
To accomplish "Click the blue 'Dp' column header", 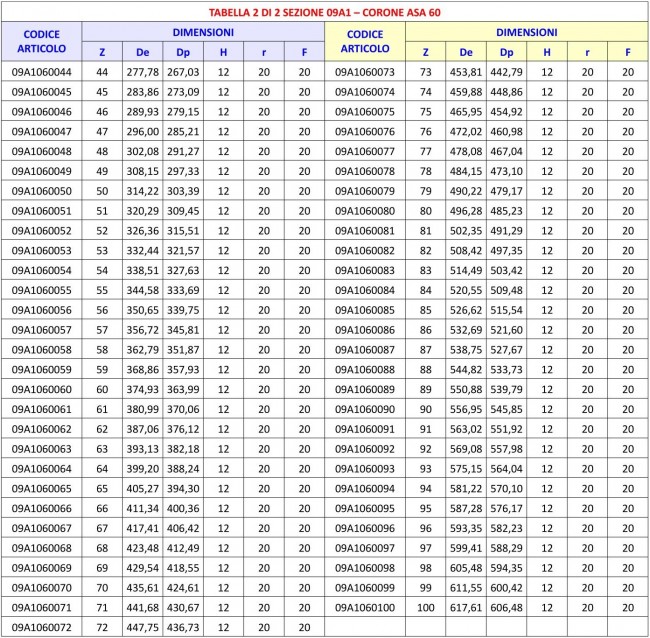I will click(183, 53).
